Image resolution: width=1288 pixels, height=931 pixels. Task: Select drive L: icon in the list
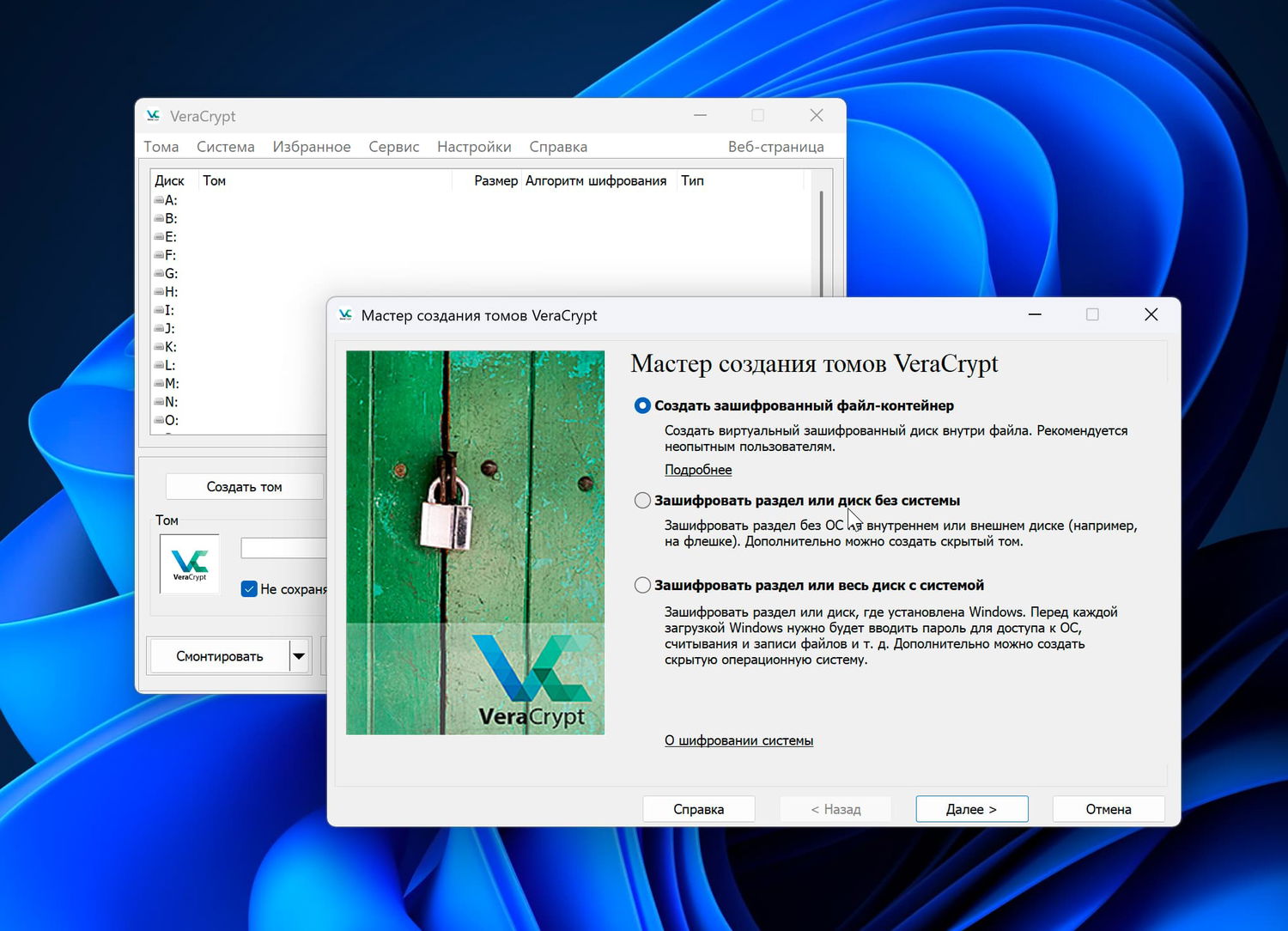[x=159, y=365]
